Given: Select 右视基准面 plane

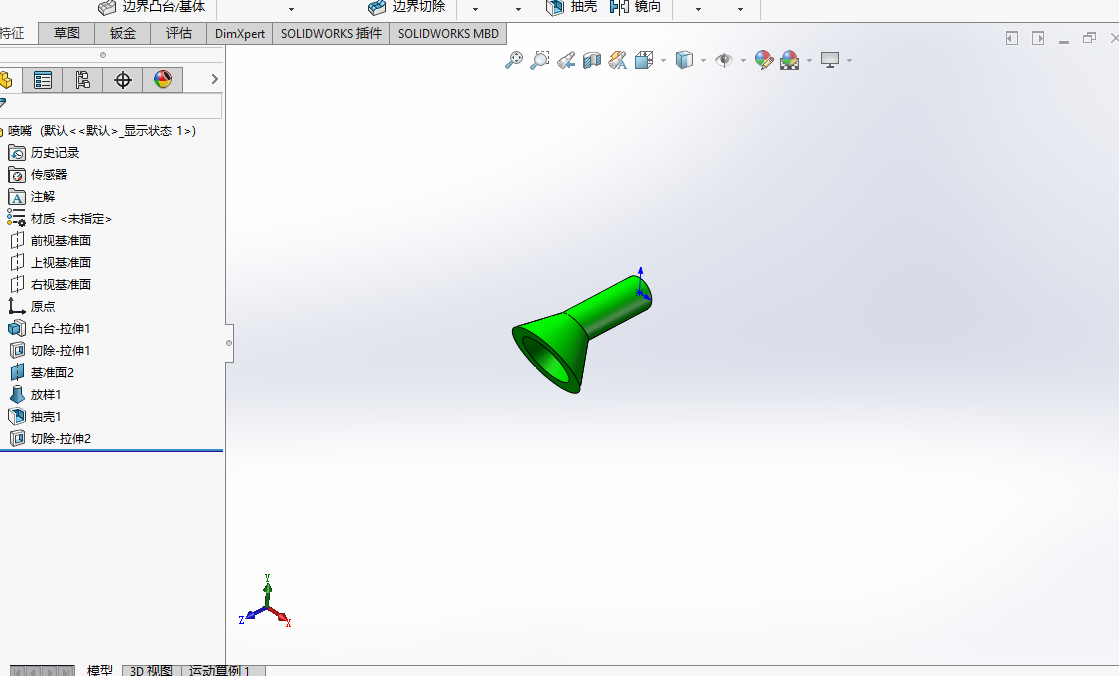Looking at the screenshot, I should pos(50,284).
